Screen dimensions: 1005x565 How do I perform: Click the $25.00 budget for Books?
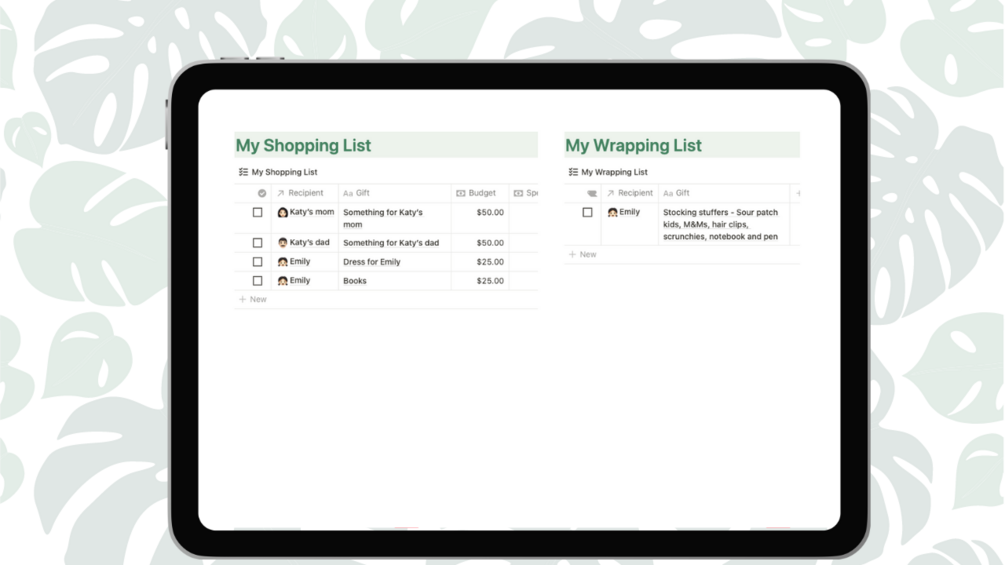[x=490, y=281]
